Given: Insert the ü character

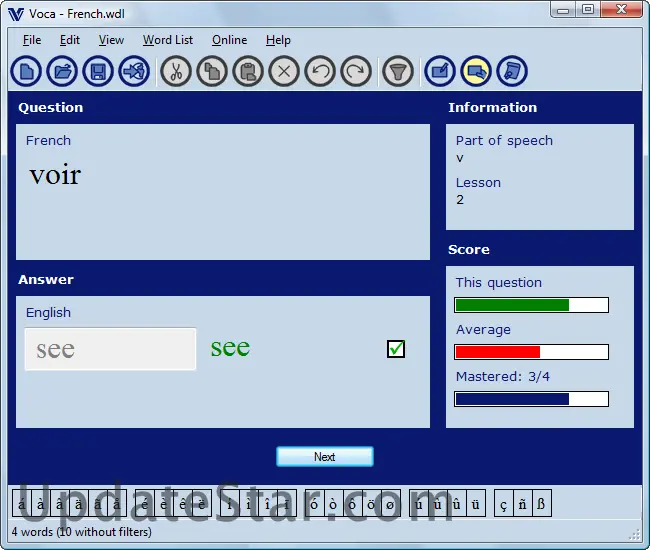Looking at the screenshot, I should tap(476, 503).
